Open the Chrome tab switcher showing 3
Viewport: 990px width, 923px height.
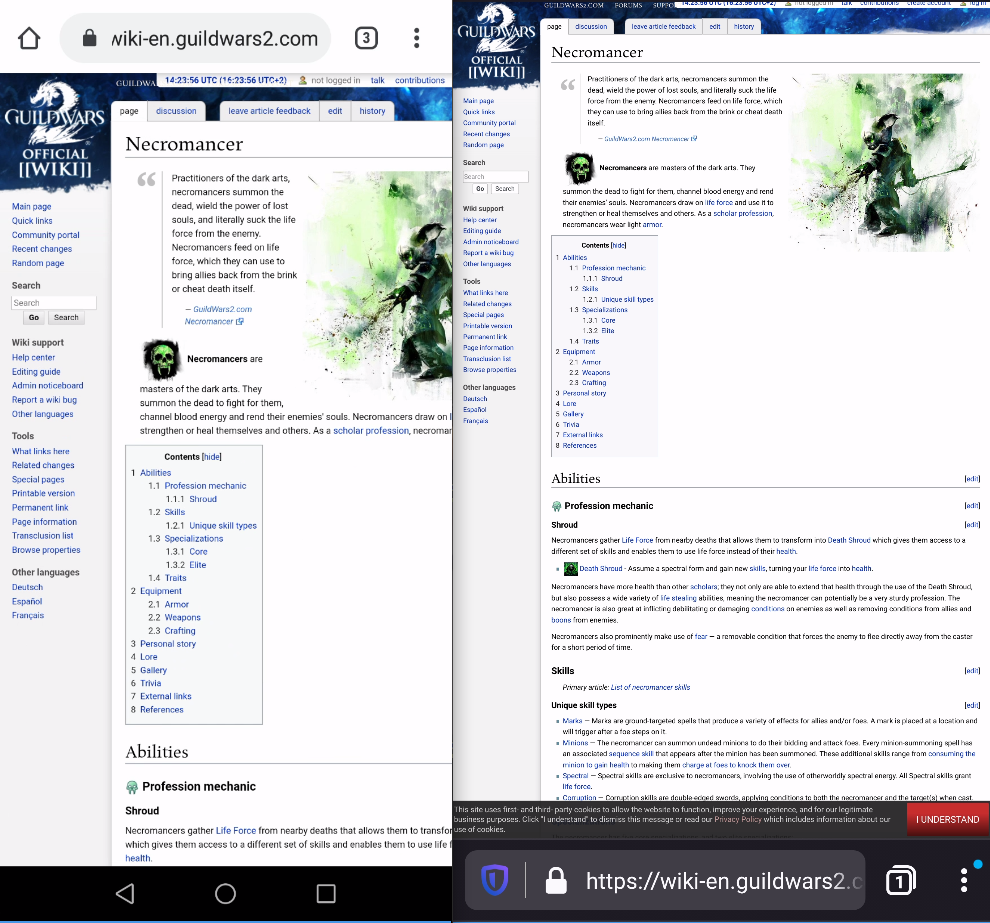tap(367, 36)
